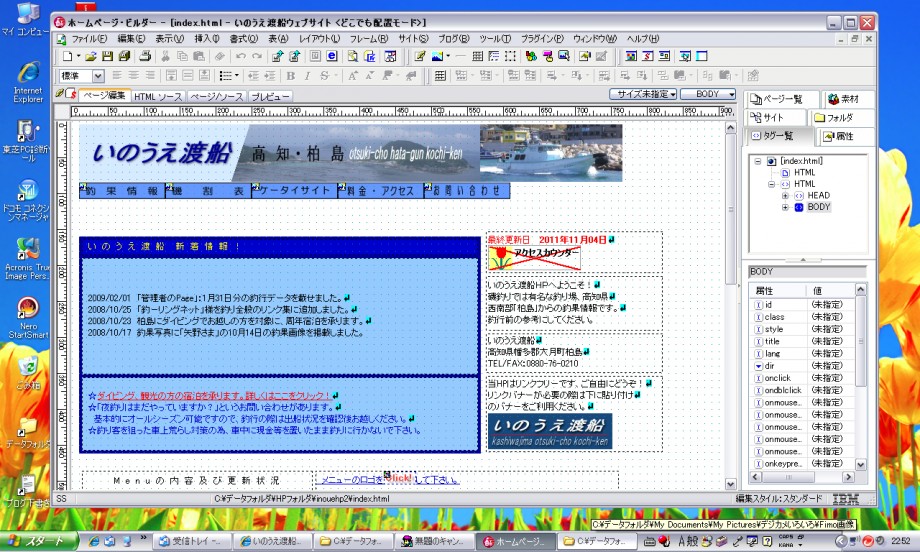Insert a horizontal rule line icon

461,56
